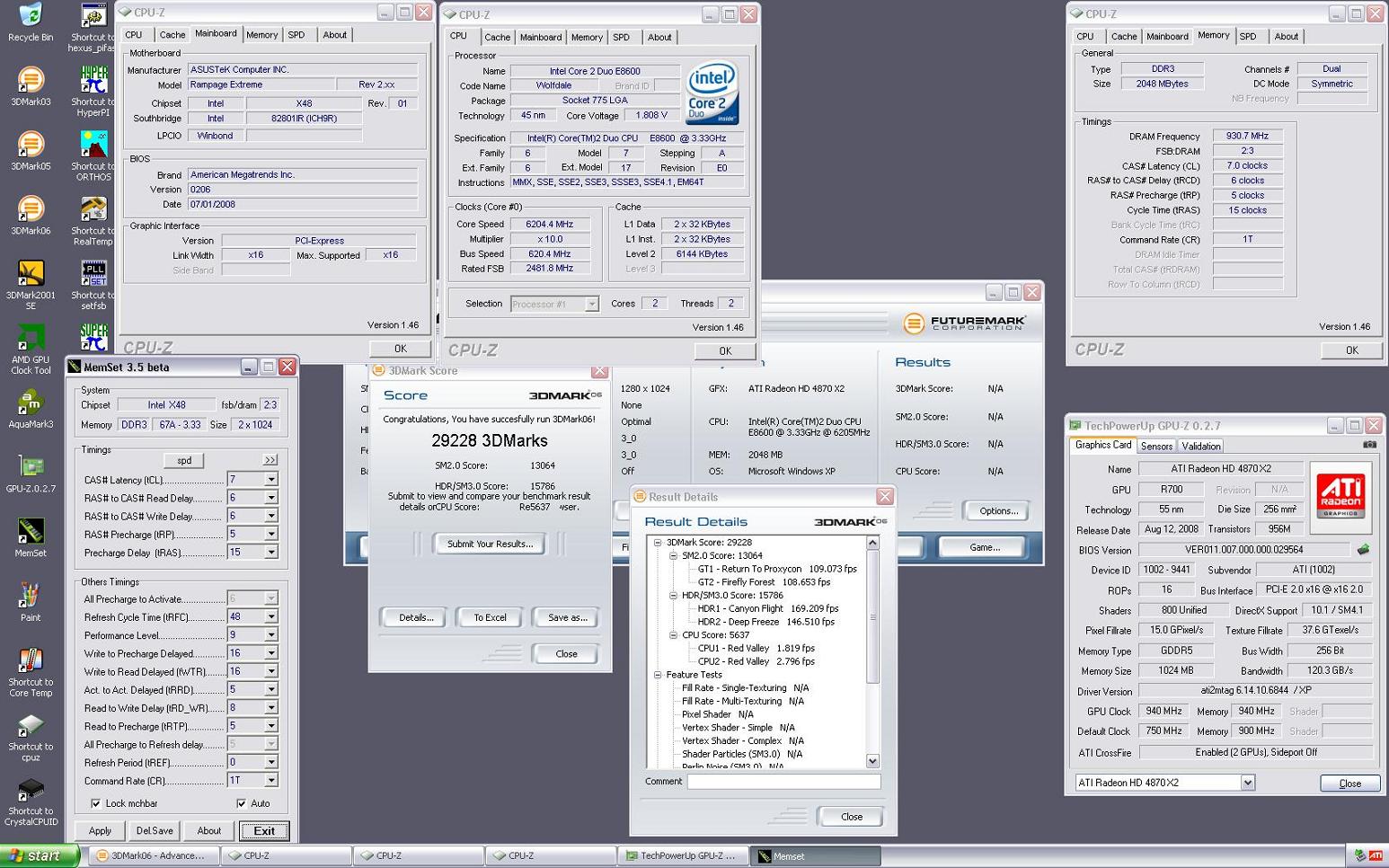Open the Refresh Cycle Time (tRFC) dropdown
This screenshot has width=1389, height=868.
[270, 616]
